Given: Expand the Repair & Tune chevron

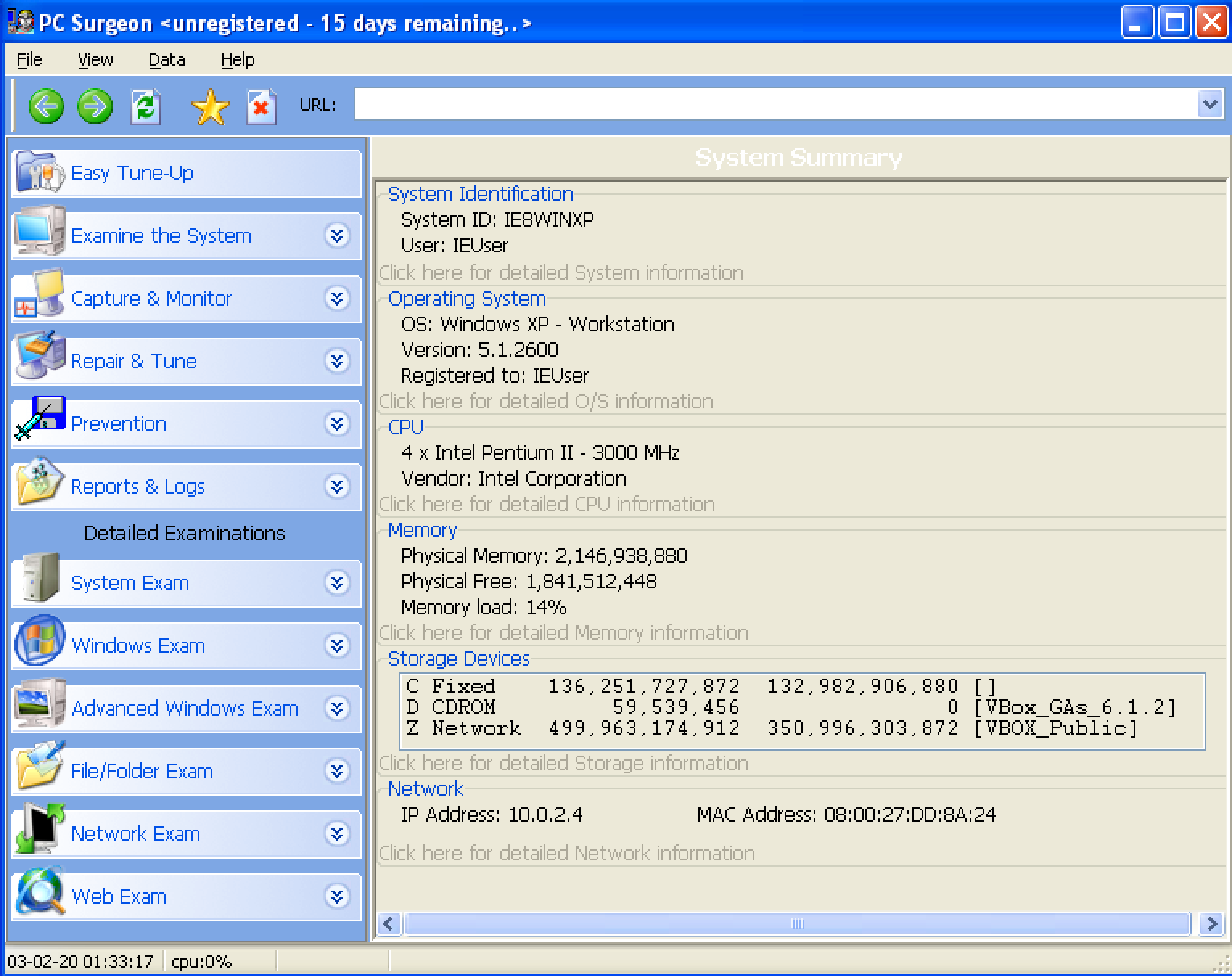Looking at the screenshot, I should [337, 361].
